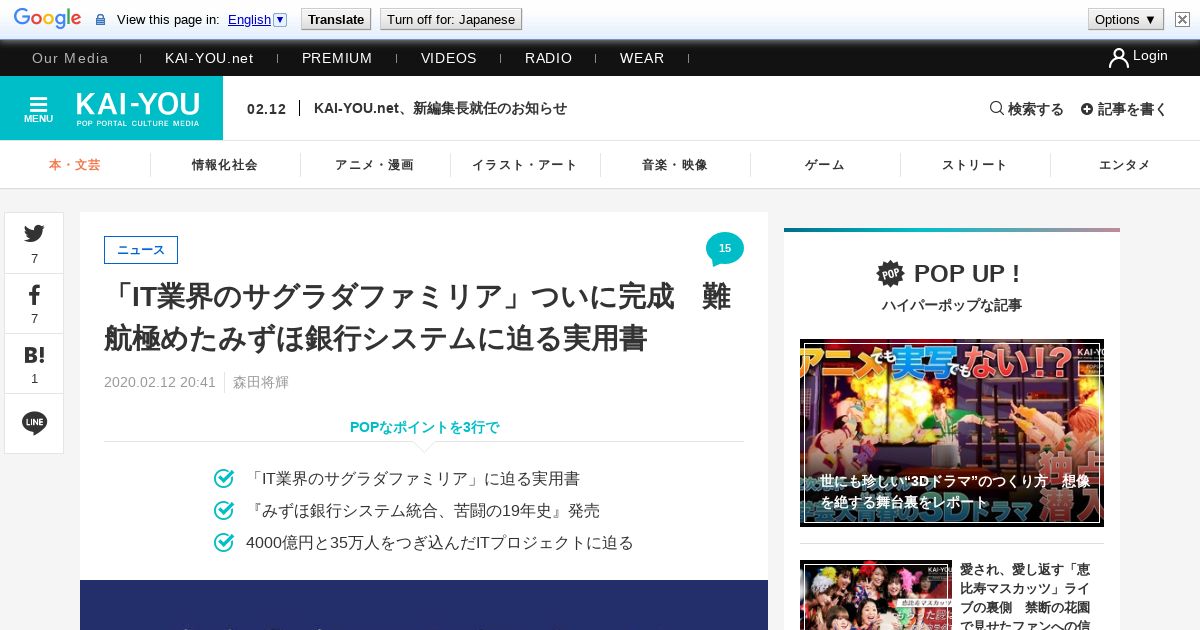Screen dimensions: 1200x630
Task: Select the 本・文芸 category tab
Action: click(x=75, y=165)
